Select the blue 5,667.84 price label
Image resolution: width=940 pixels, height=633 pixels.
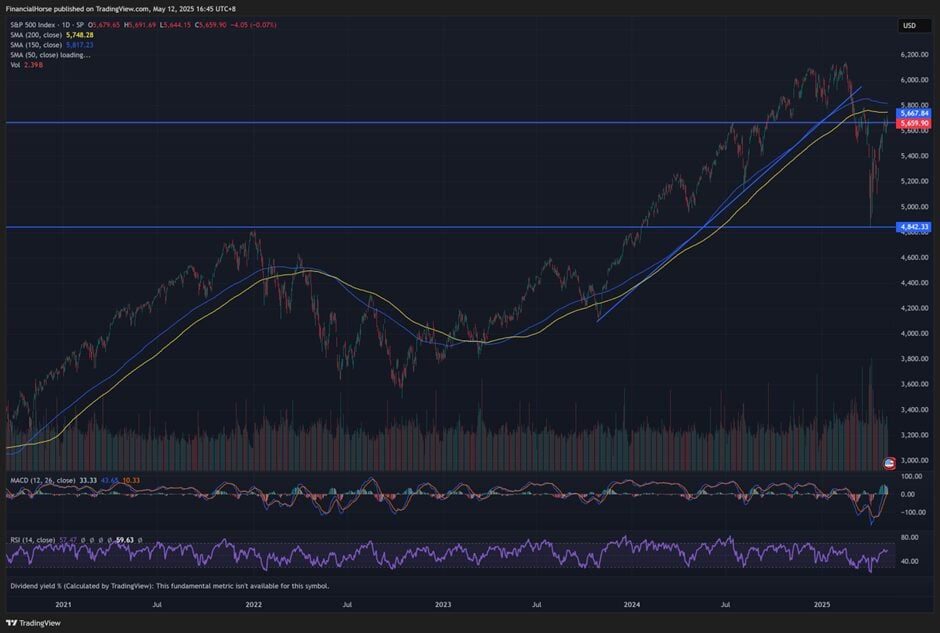tap(914, 114)
